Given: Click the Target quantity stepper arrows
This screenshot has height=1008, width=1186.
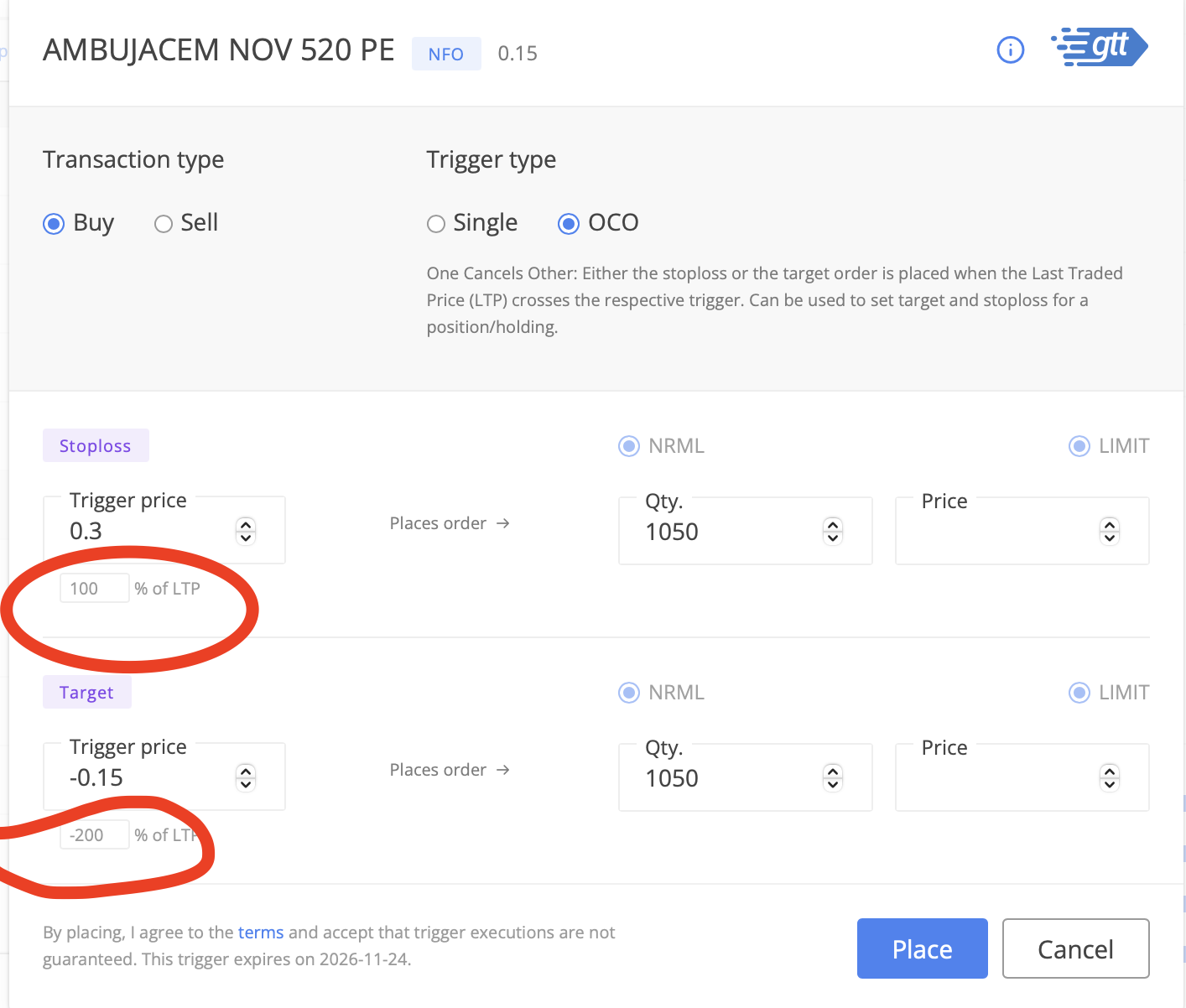Looking at the screenshot, I should point(833,777).
